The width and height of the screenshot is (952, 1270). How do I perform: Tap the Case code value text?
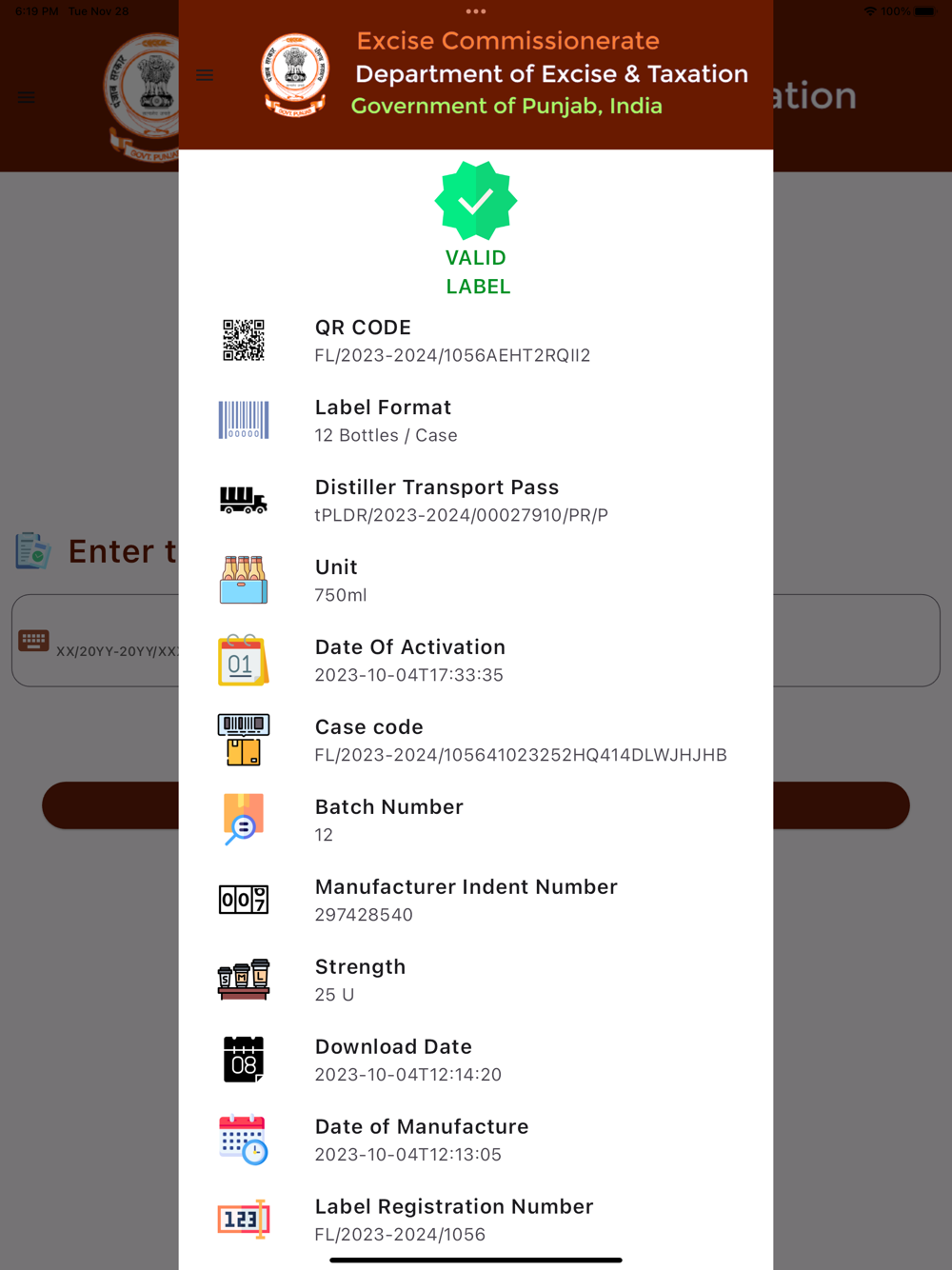[x=521, y=755]
